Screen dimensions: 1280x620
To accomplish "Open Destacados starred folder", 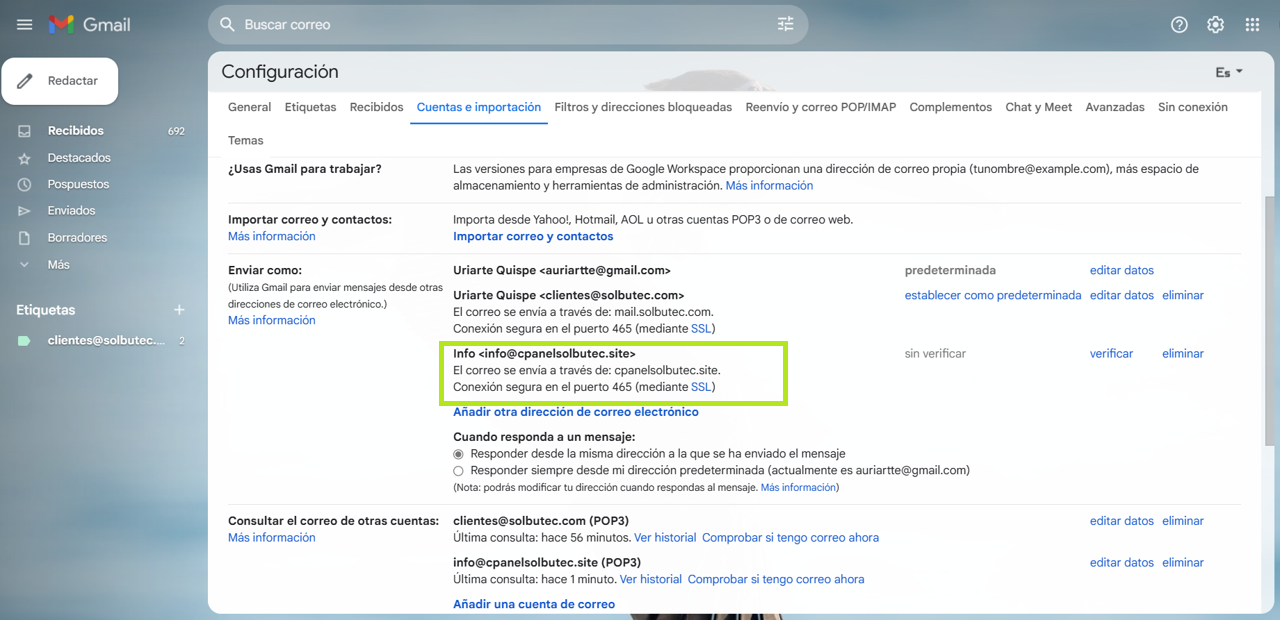I will tap(78, 158).
